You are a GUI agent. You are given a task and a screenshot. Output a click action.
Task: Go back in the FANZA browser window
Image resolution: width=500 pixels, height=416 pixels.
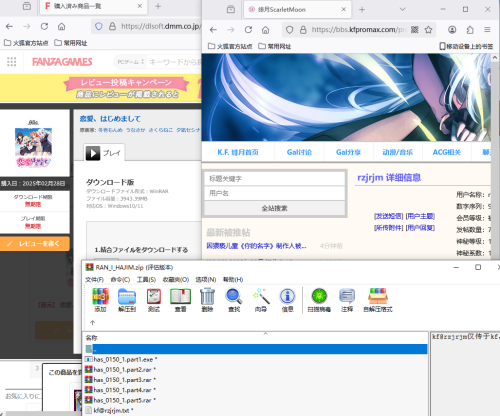[x=9, y=26]
